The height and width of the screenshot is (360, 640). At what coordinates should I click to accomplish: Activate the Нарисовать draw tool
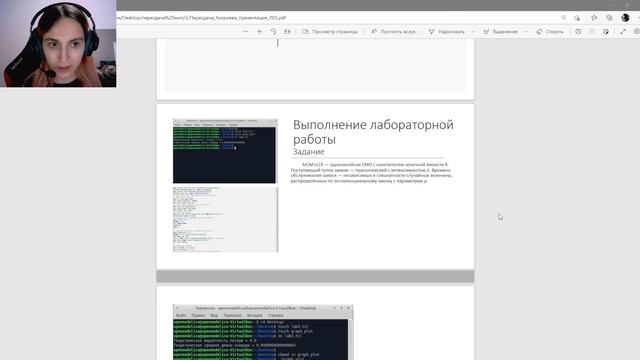(447, 31)
